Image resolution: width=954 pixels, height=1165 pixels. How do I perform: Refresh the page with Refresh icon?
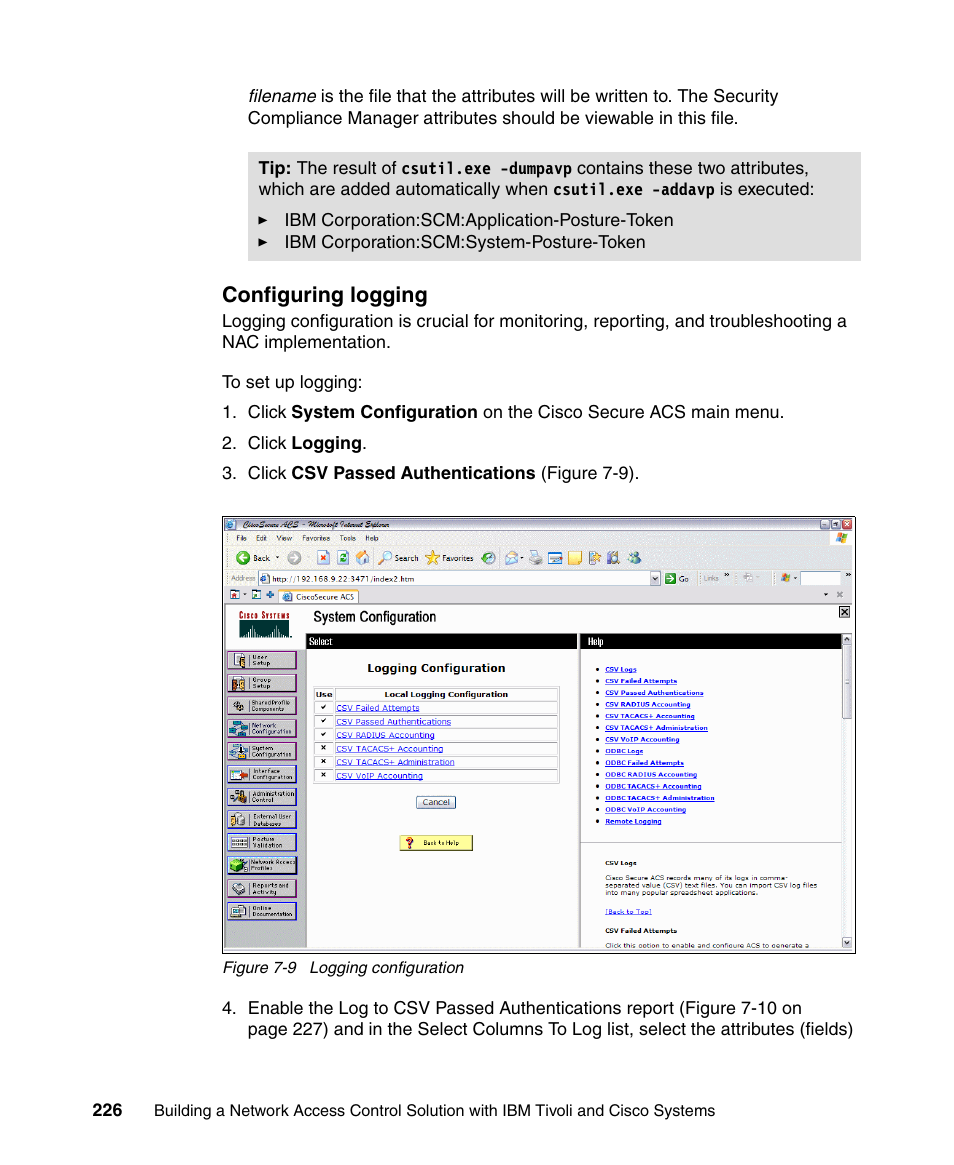coord(343,558)
